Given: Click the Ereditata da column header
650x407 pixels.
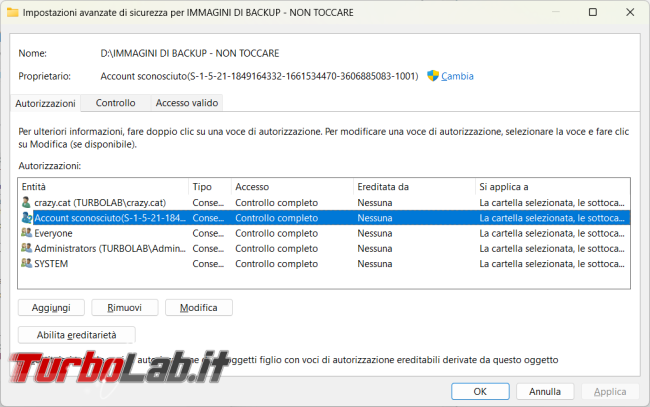Looking at the screenshot, I should click(414, 187).
